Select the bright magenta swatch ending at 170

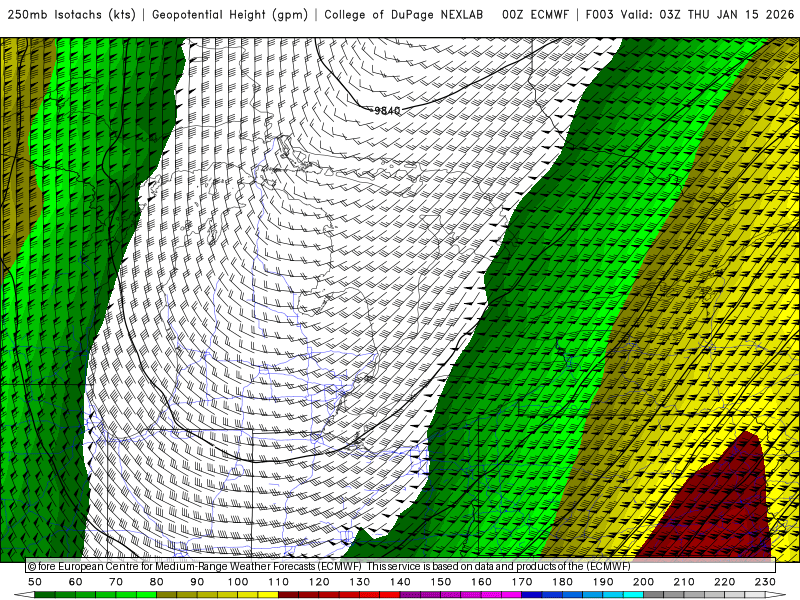point(512,595)
